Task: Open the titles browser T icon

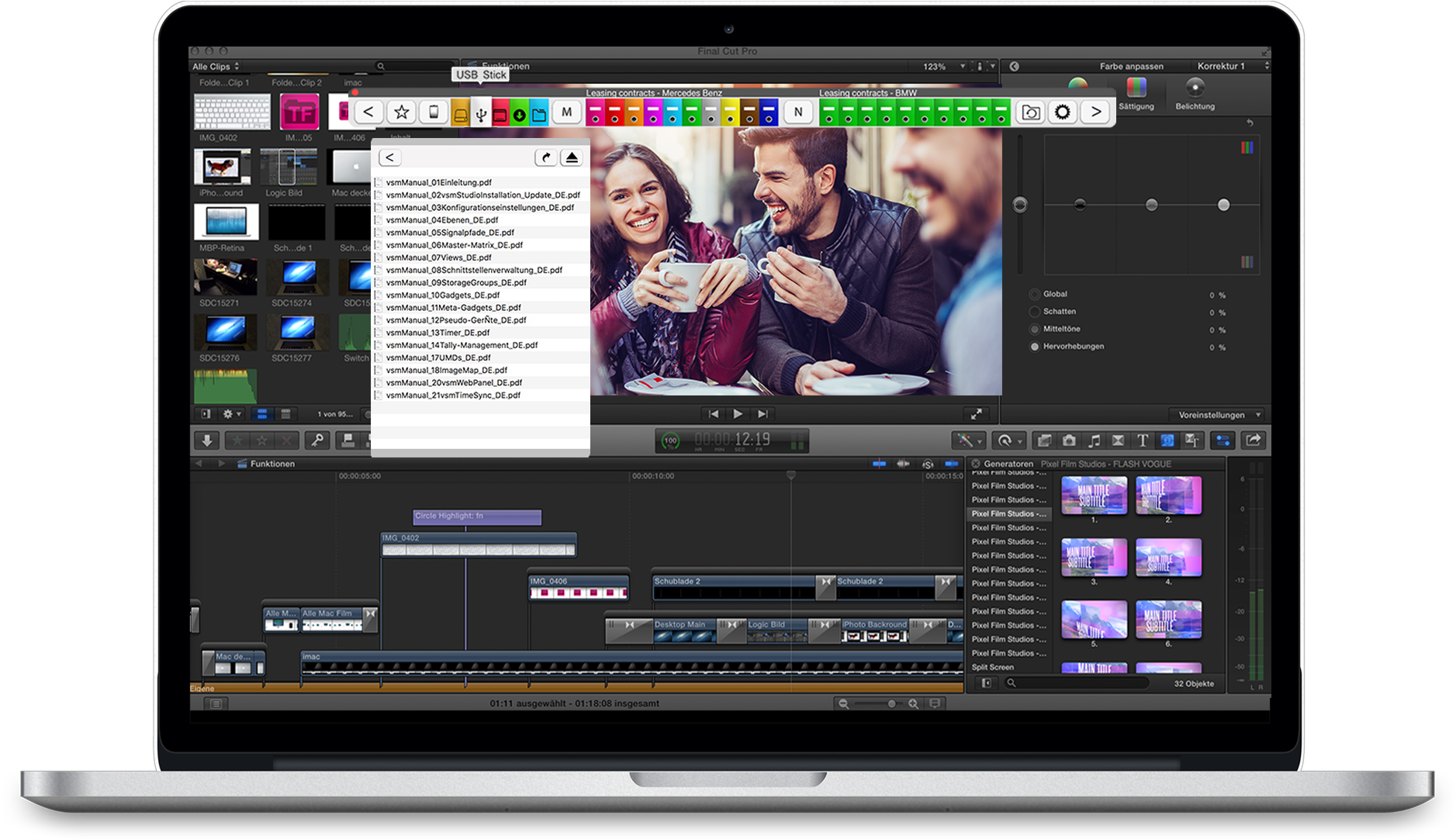Action: 1143,440
